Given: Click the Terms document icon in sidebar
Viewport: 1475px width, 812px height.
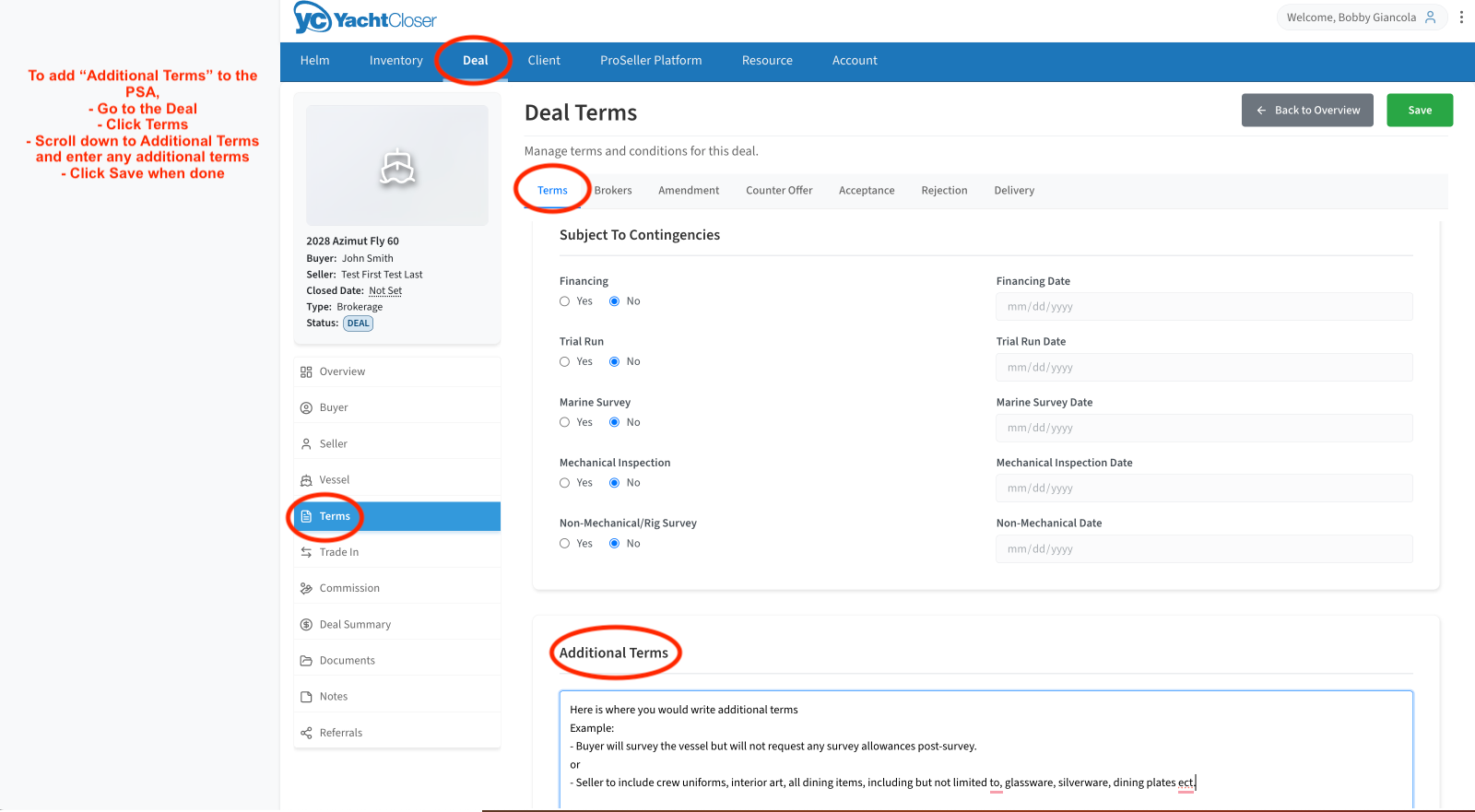Looking at the screenshot, I should [x=306, y=516].
